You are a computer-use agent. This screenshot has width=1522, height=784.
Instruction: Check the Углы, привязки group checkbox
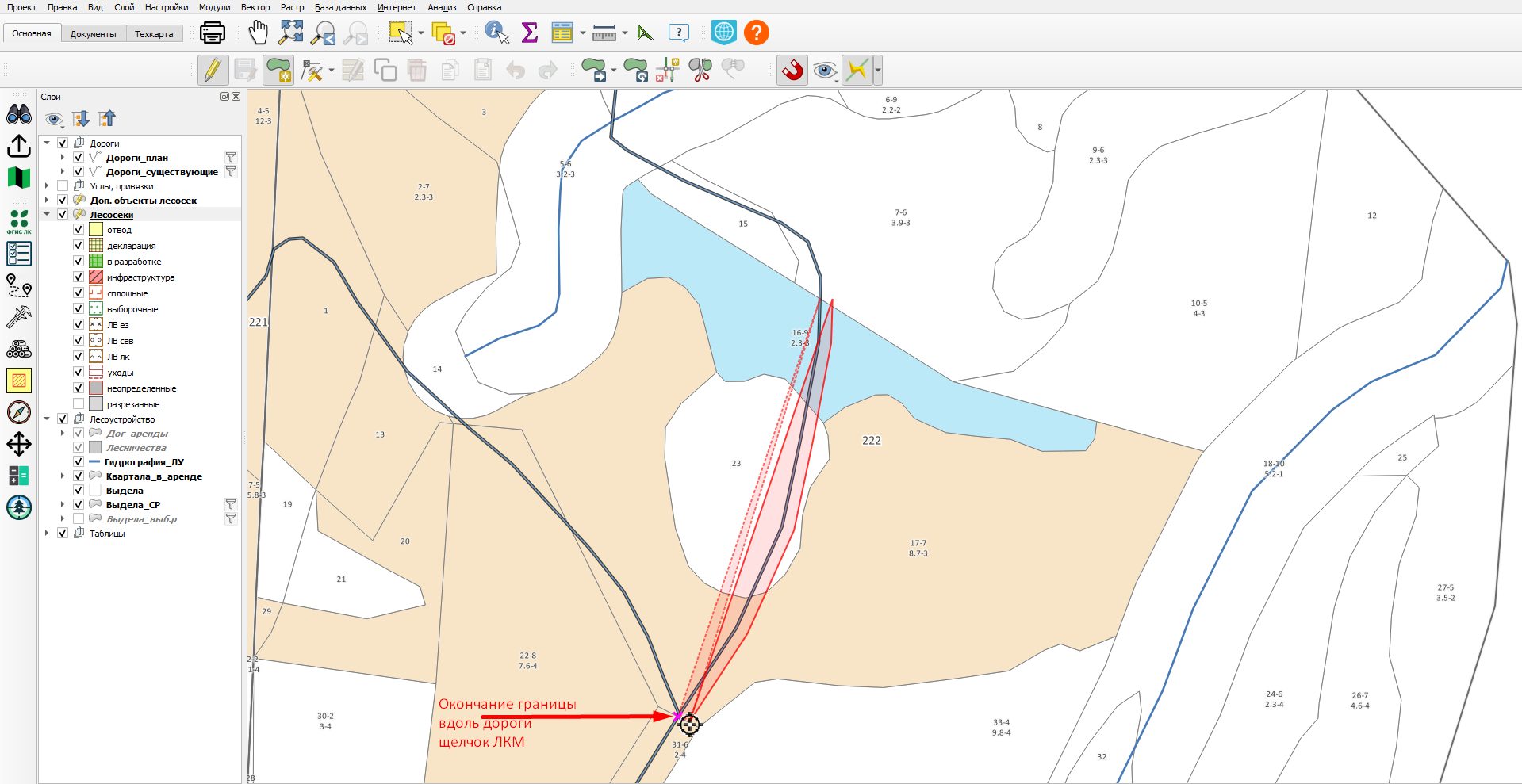tap(63, 185)
